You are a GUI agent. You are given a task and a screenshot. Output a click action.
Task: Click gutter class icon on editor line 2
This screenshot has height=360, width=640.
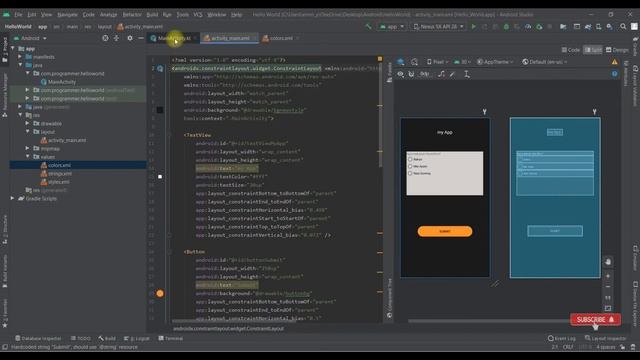pos(160,69)
